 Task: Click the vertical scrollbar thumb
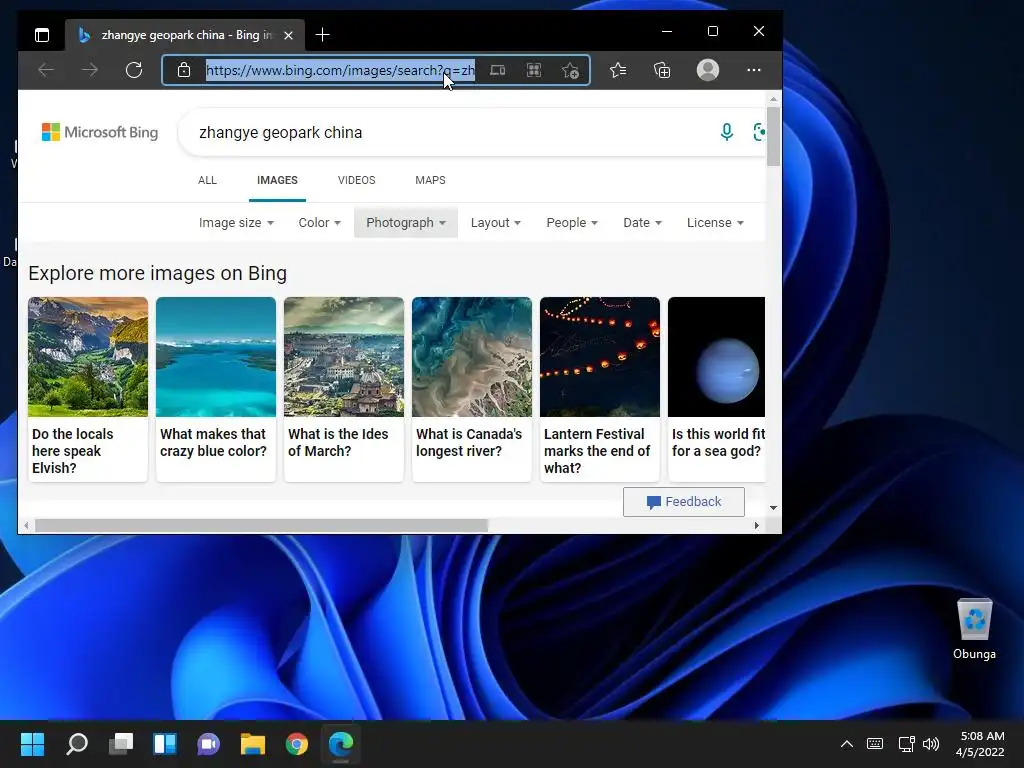[x=773, y=136]
